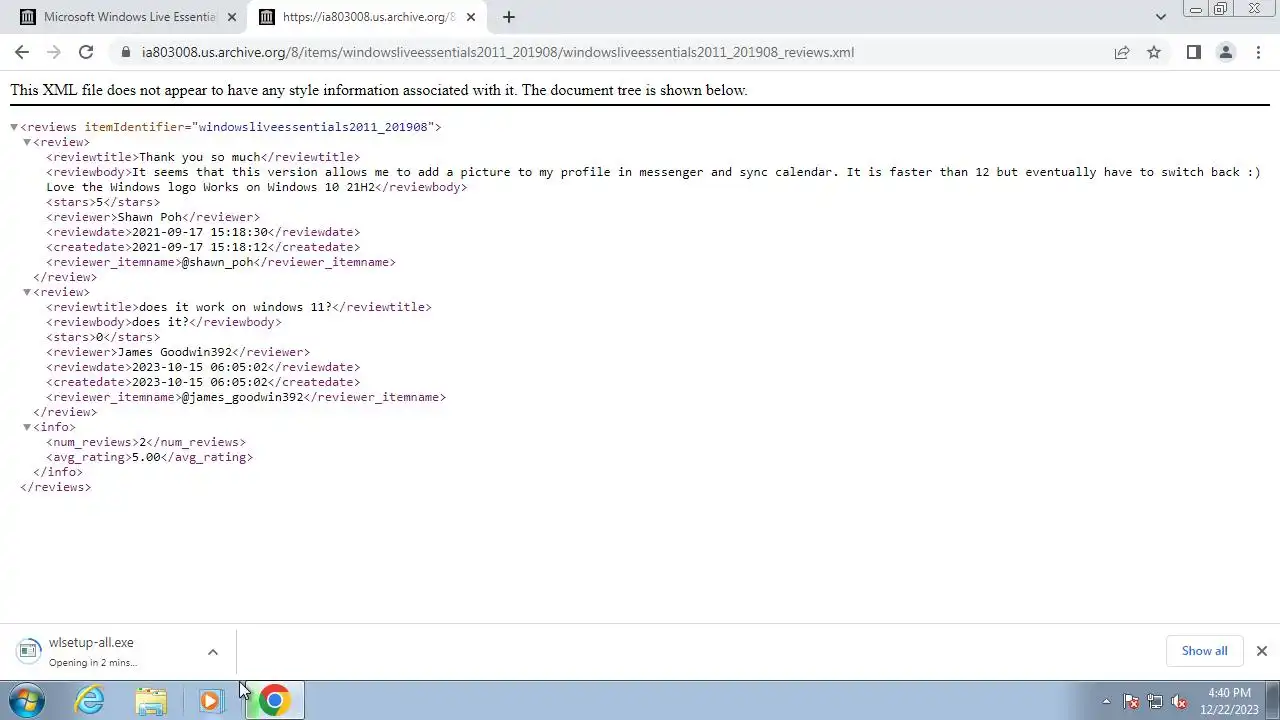The image size is (1280, 720).
Task: Go forward with the forward arrow
Action: 54,52
